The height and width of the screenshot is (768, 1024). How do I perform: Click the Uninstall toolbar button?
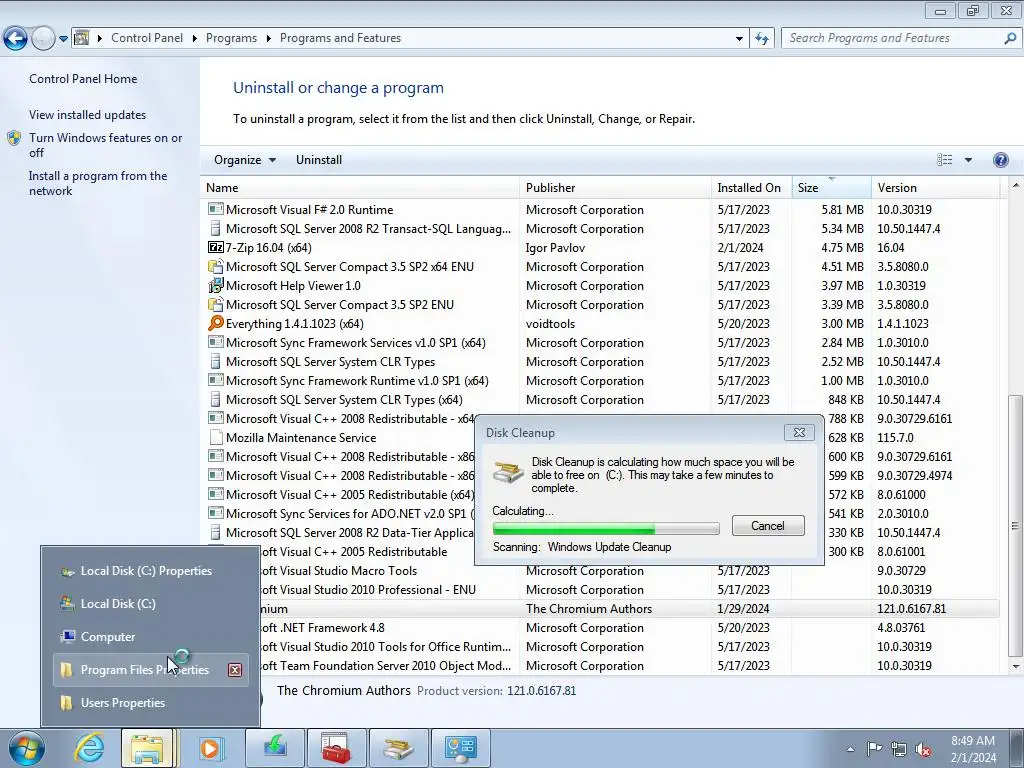(319, 160)
